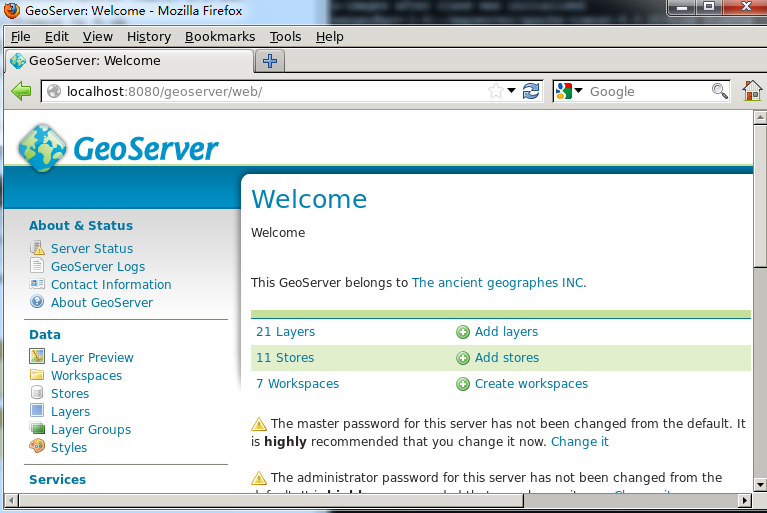Open the GeoServer Logs link
Viewport: 767px width, 513px height.
(98, 267)
